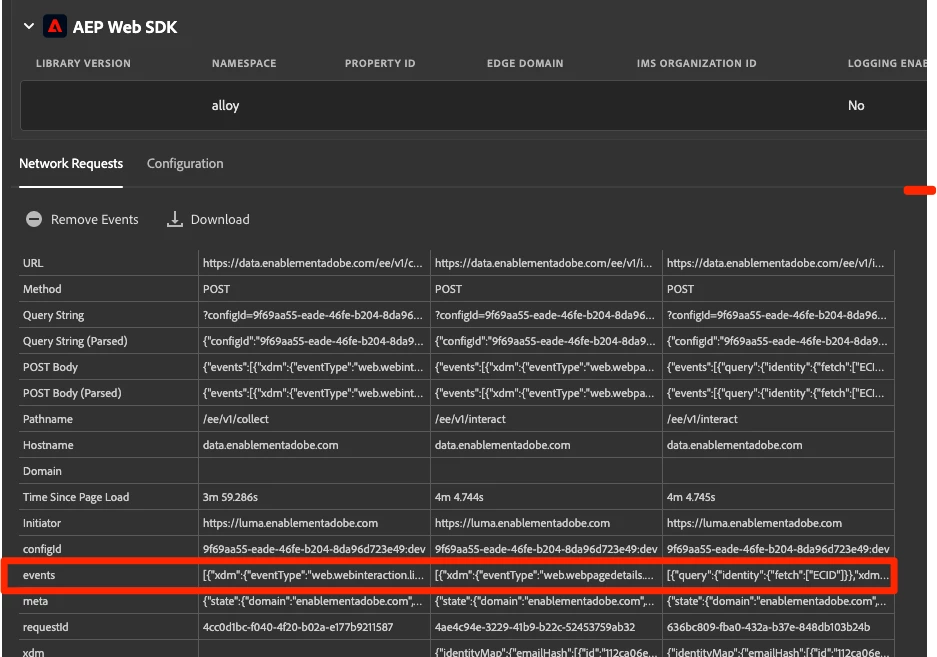The height and width of the screenshot is (657, 937).
Task: Click the Remove Events minus icon
Action: pyautogui.click(x=34, y=219)
